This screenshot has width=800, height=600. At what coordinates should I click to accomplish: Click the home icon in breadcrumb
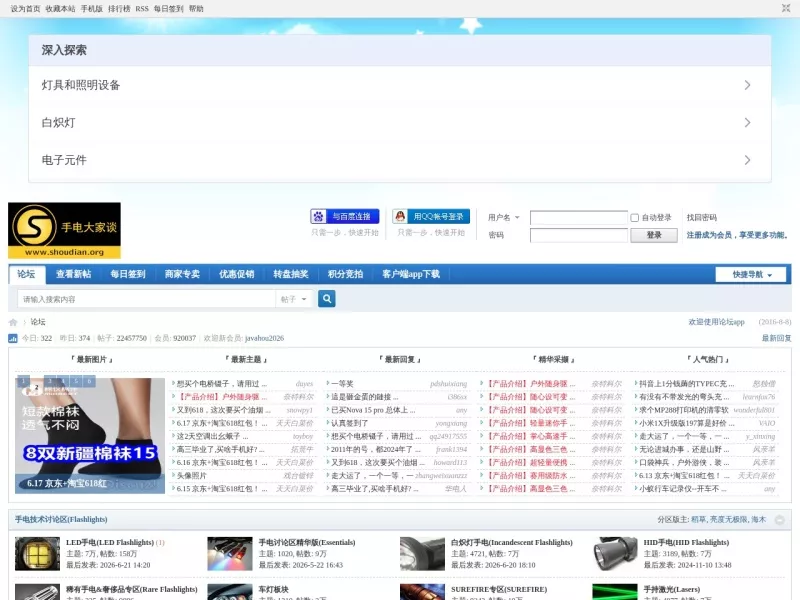pos(13,322)
